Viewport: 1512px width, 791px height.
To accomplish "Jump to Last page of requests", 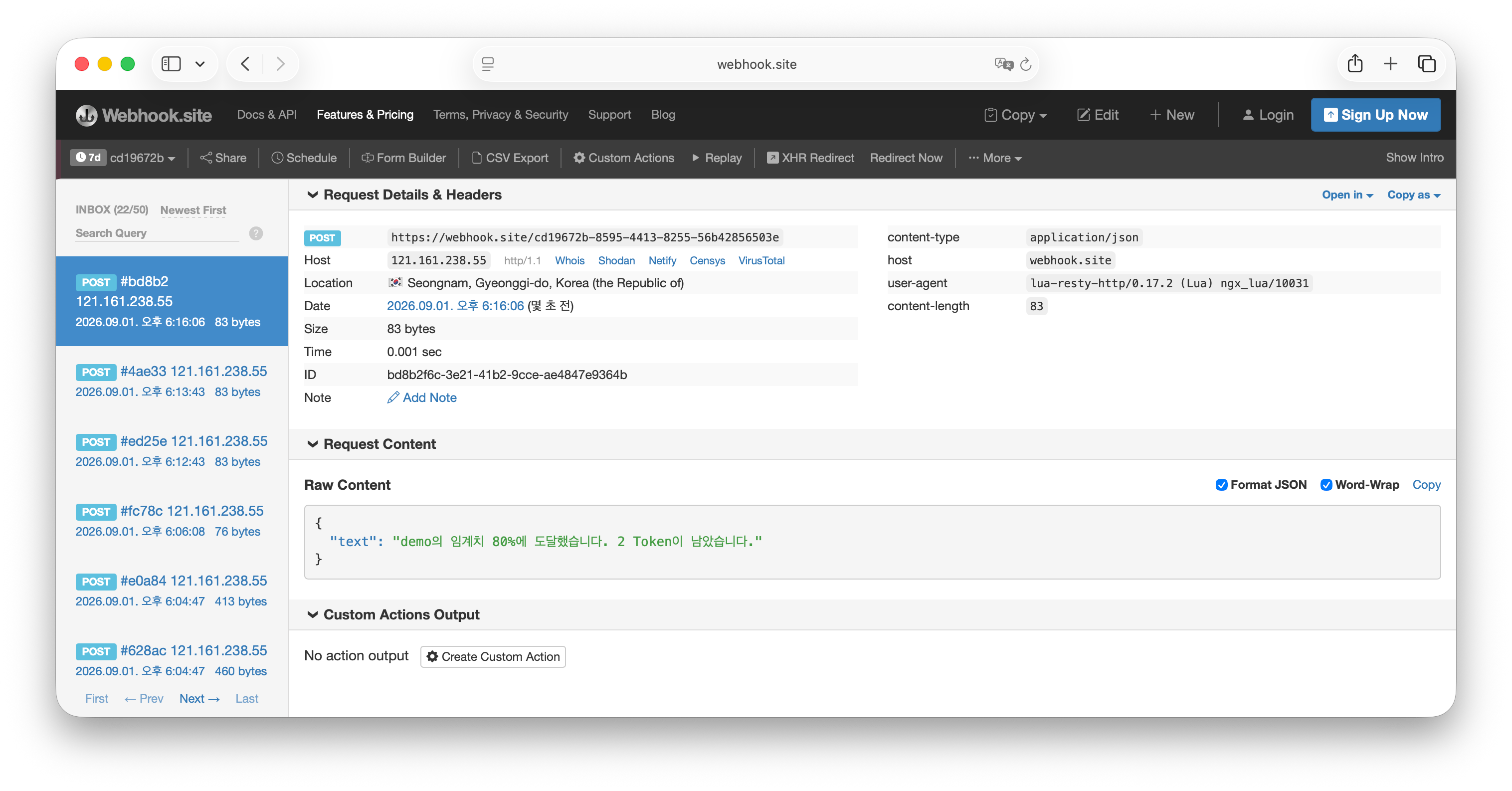I will (246, 699).
